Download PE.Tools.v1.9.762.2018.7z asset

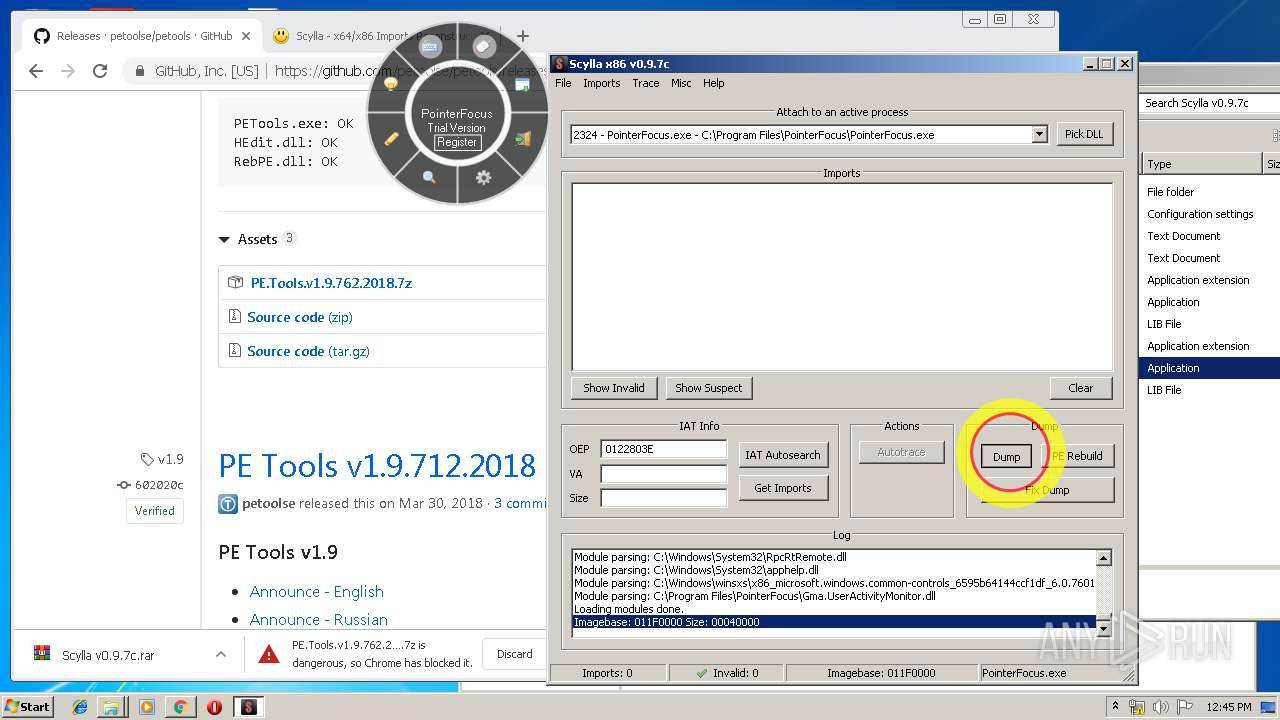331,283
